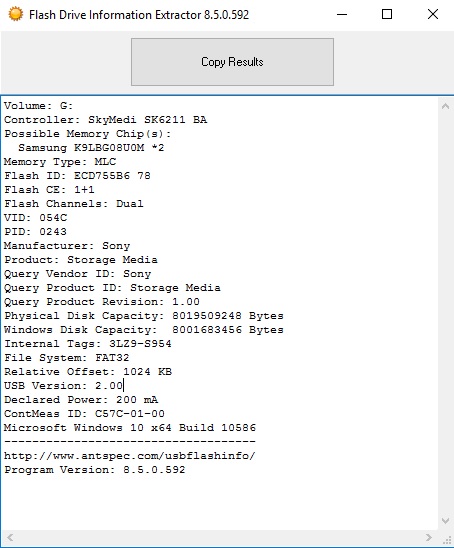Click the 'Manufacturer: Sony' line

coord(67,246)
